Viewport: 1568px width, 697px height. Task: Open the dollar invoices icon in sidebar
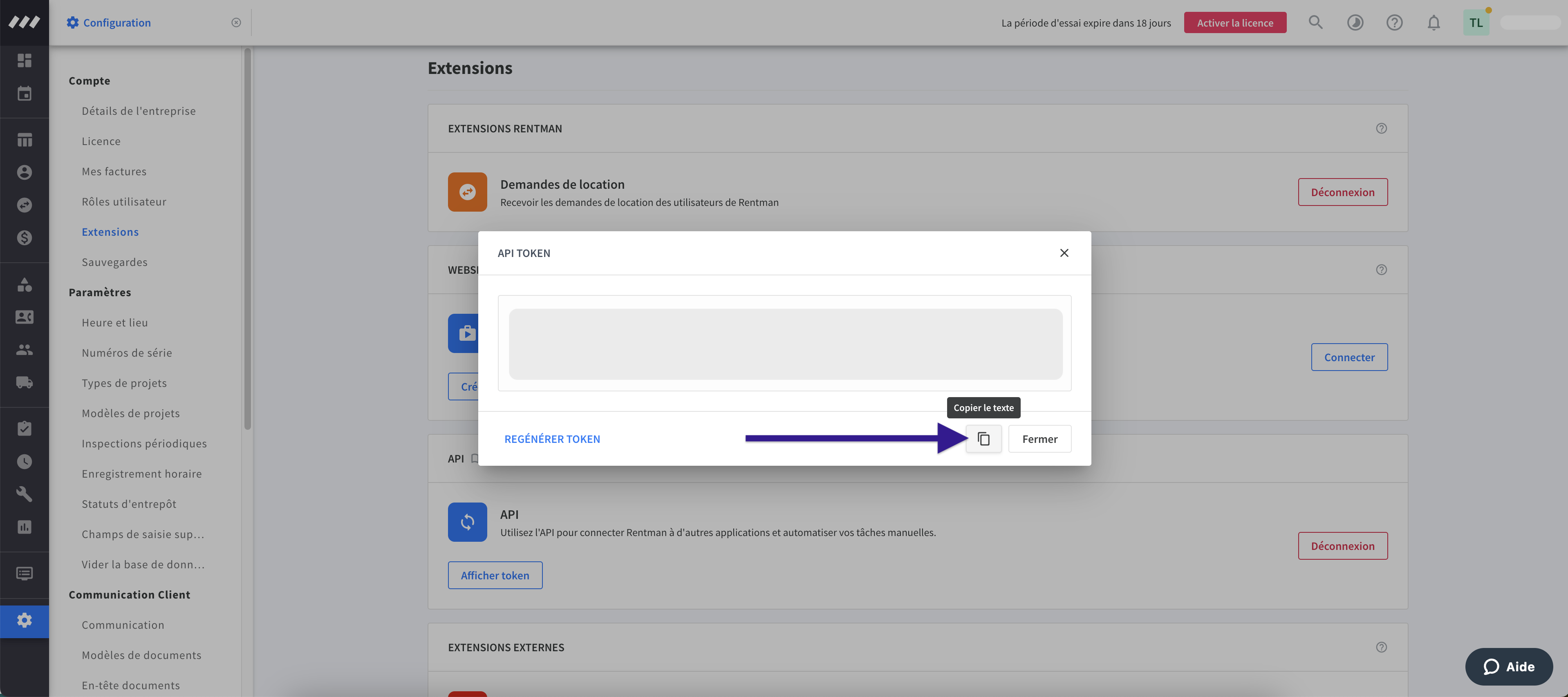coord(25,238)
